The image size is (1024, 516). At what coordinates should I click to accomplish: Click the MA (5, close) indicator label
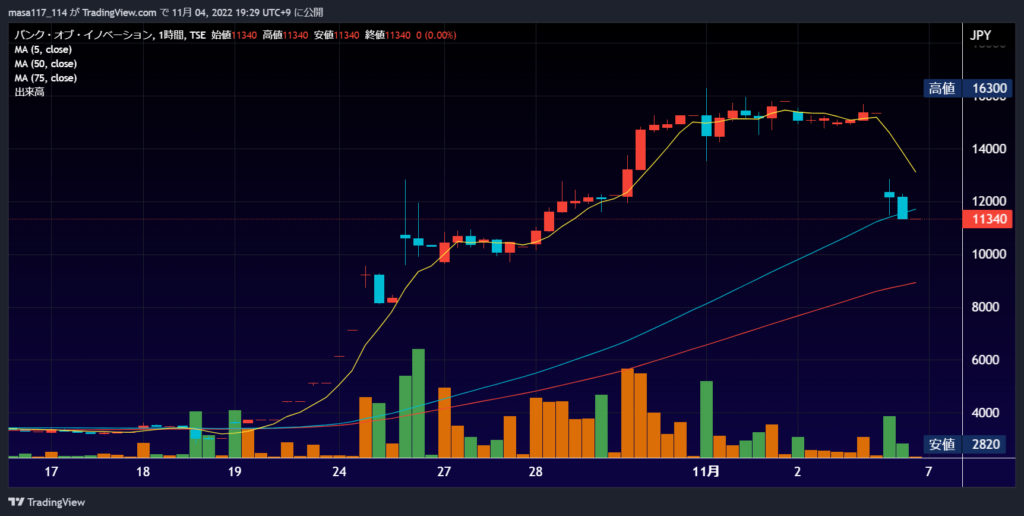43,50
